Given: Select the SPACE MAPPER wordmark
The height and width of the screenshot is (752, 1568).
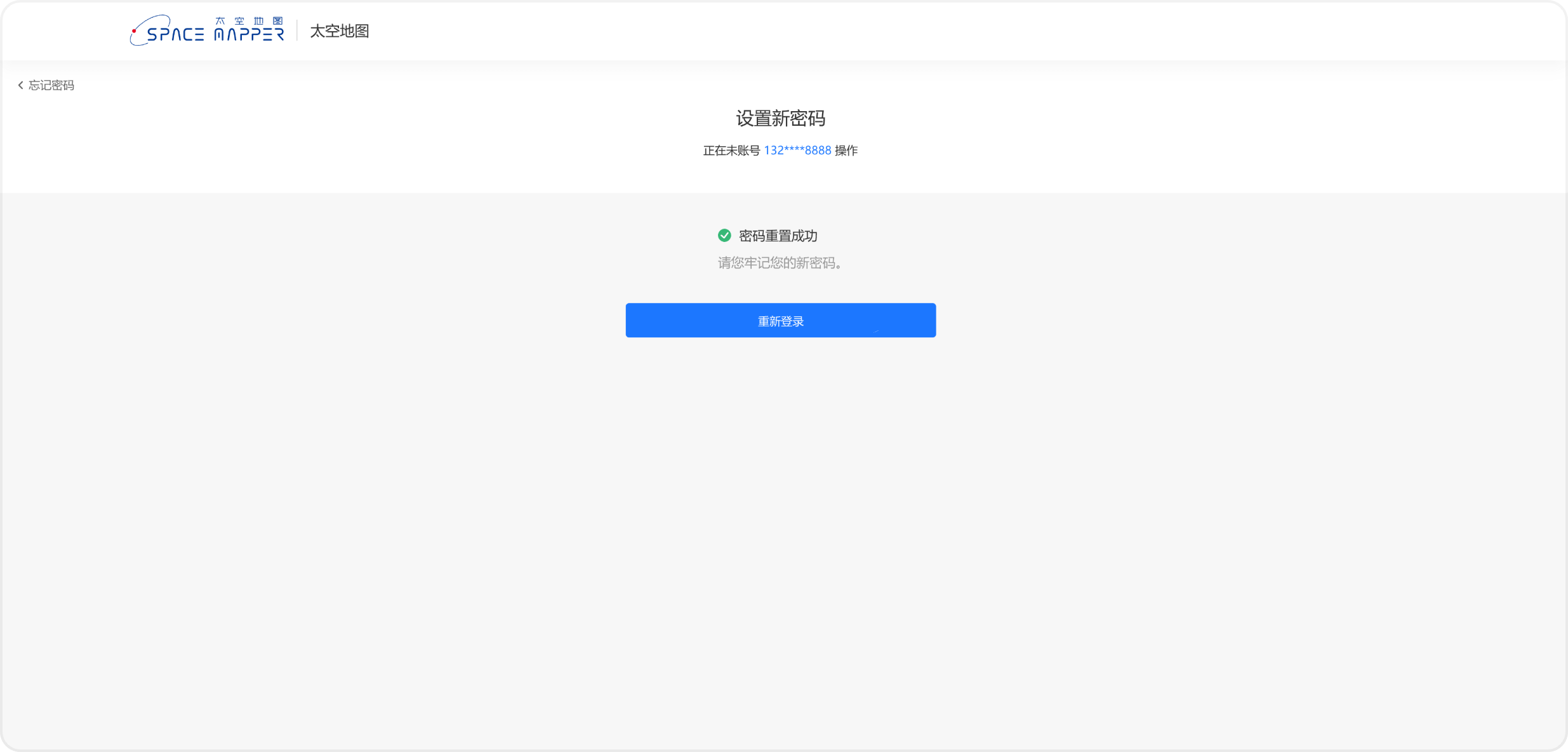Looking at the screenshot, I should 214,35.
